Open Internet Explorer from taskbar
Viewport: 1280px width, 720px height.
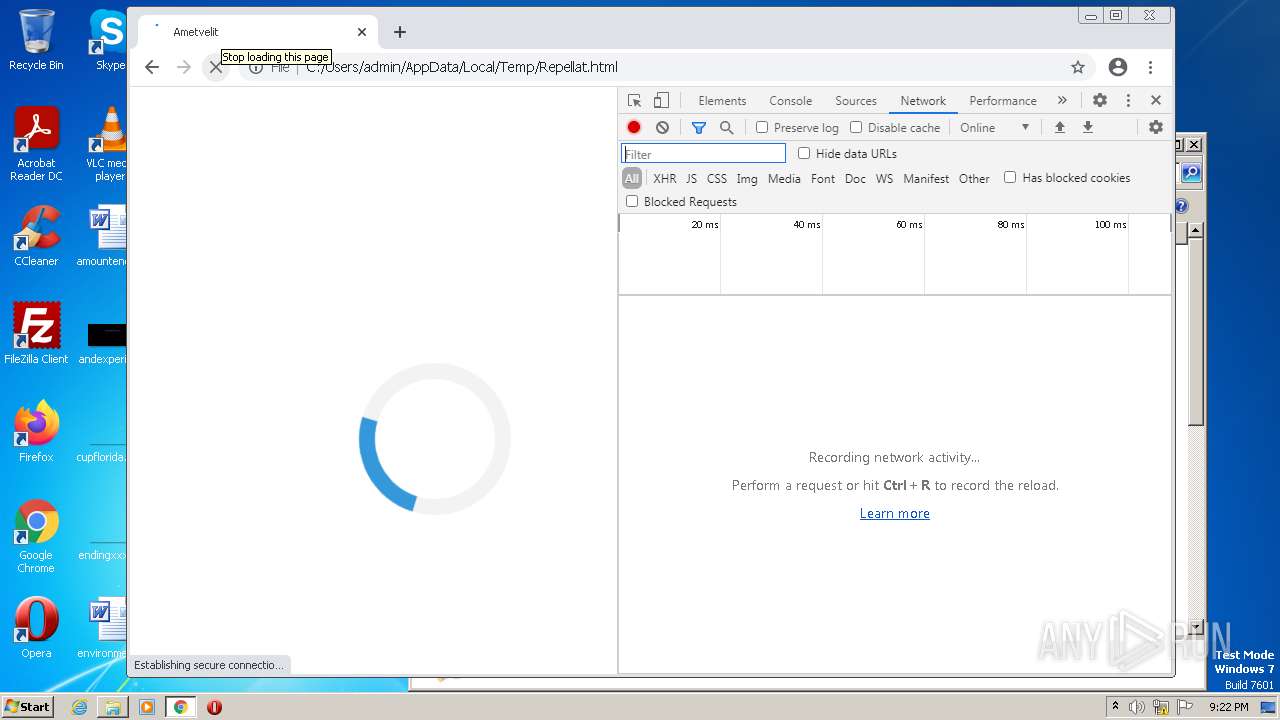pyautogui.click(x=79, y=707)
